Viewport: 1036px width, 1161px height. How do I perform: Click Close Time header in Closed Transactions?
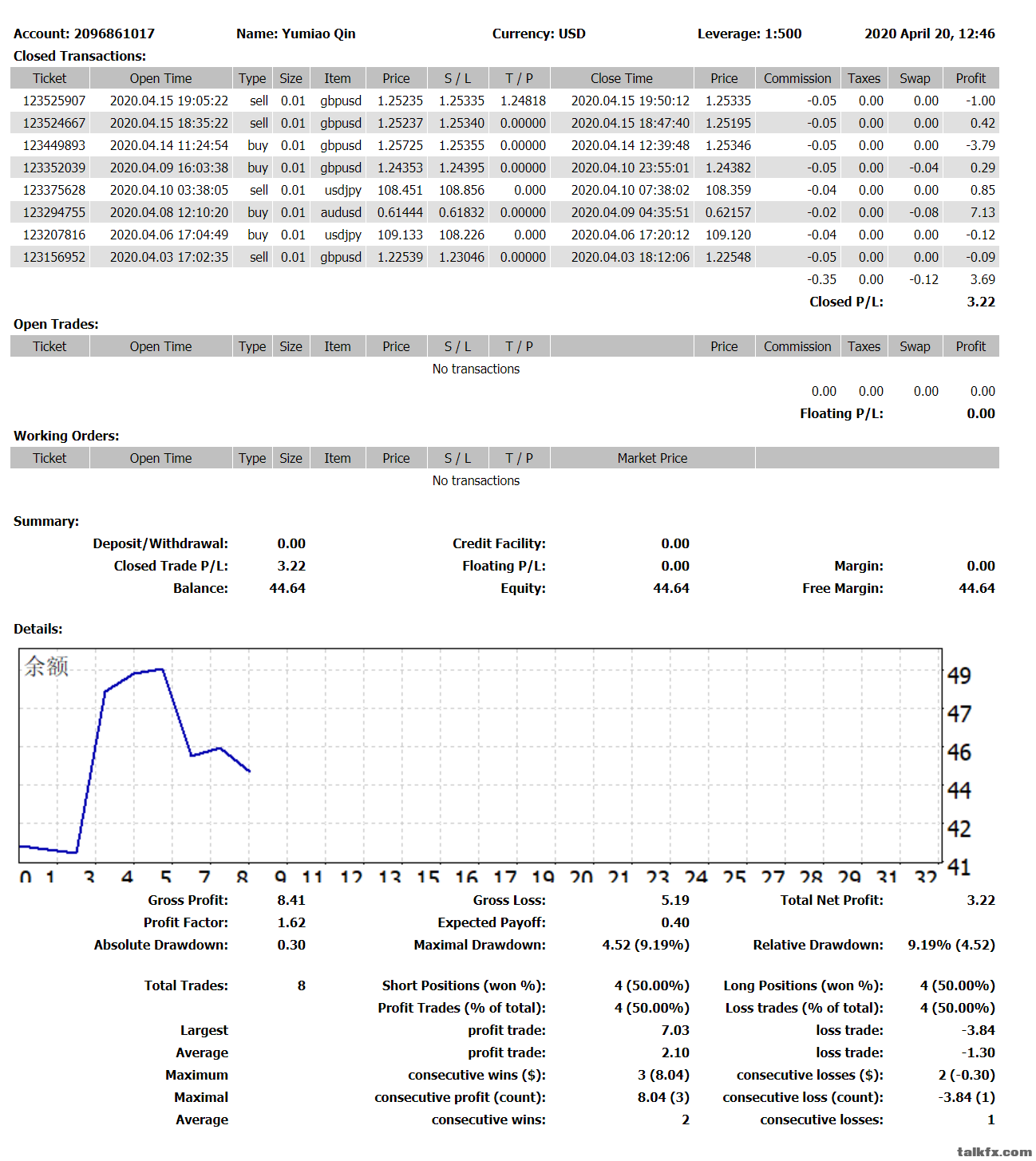point(622,78)
